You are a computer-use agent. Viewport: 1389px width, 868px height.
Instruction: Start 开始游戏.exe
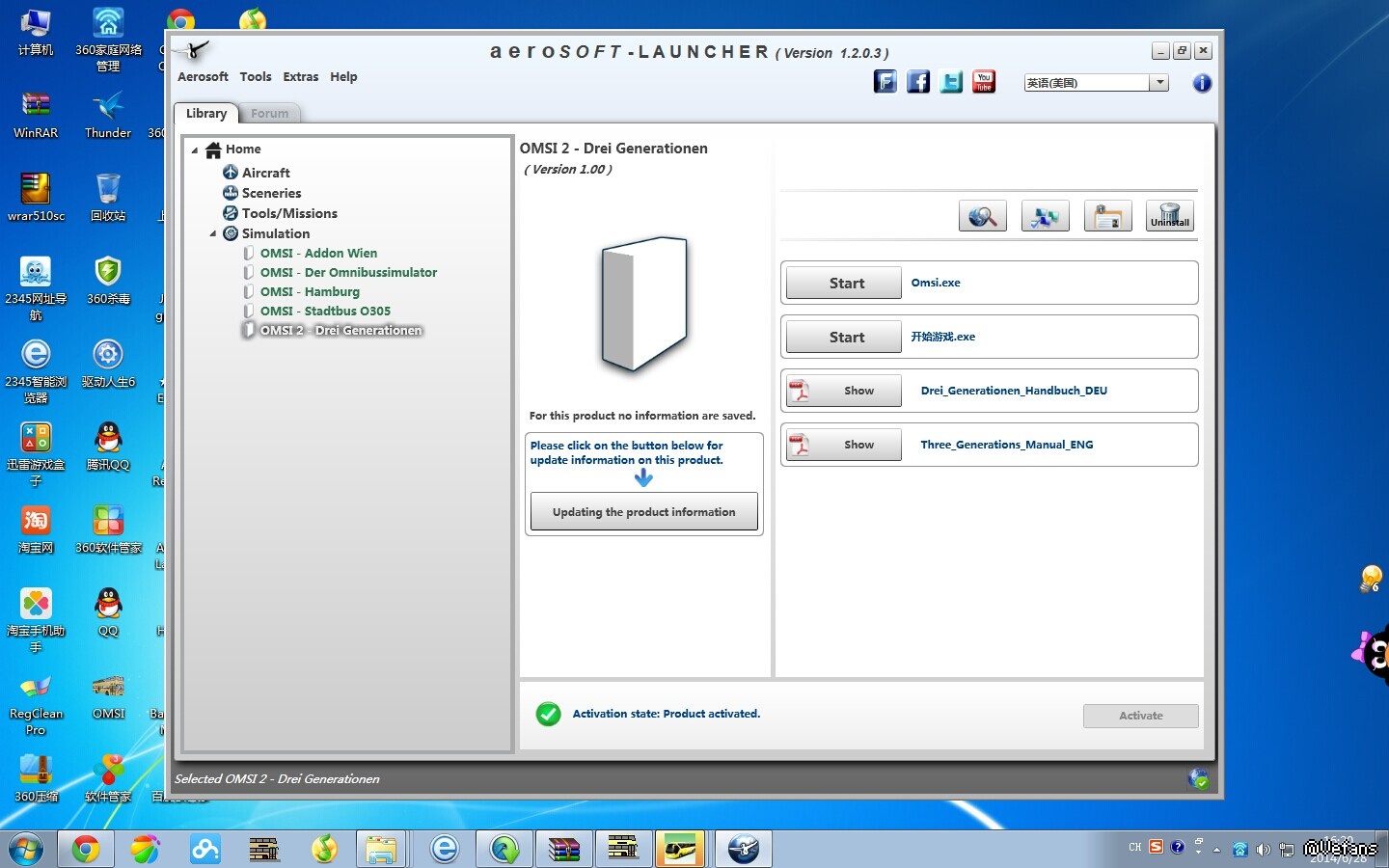tap(844, 337)
